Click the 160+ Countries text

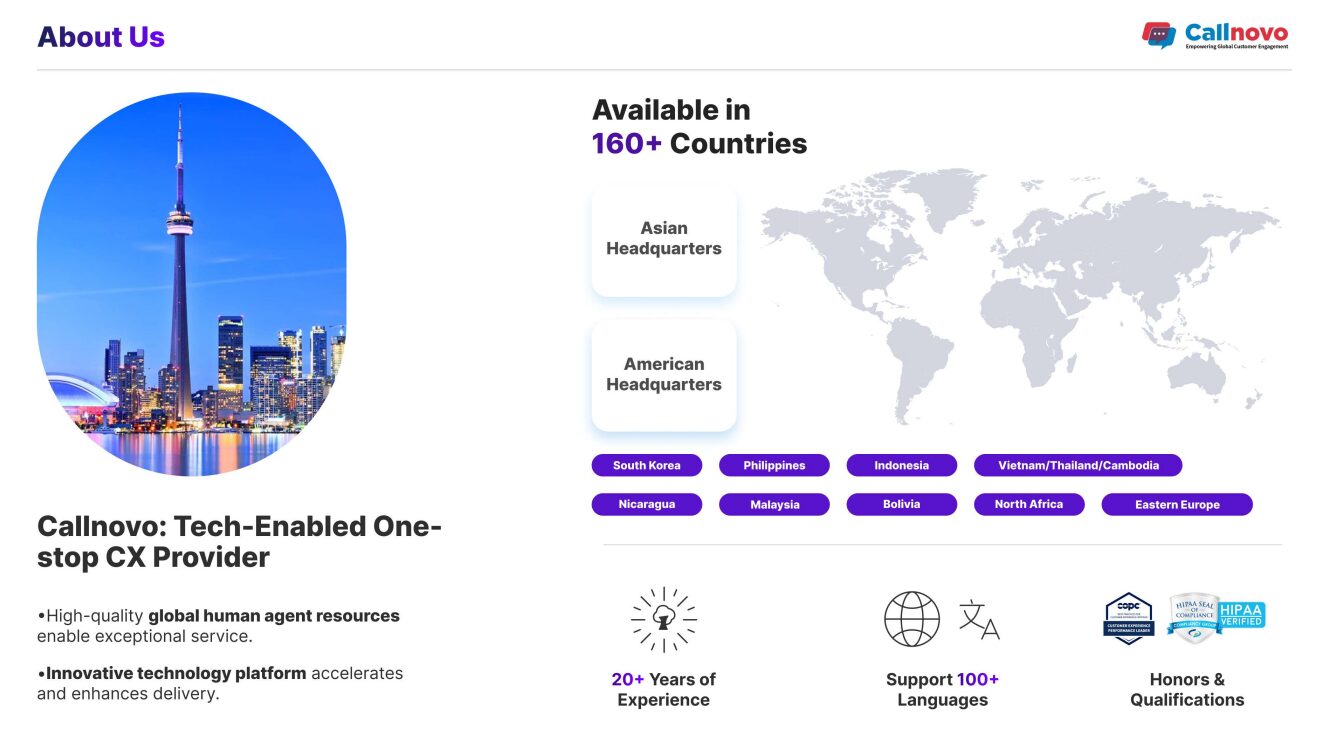699,144
